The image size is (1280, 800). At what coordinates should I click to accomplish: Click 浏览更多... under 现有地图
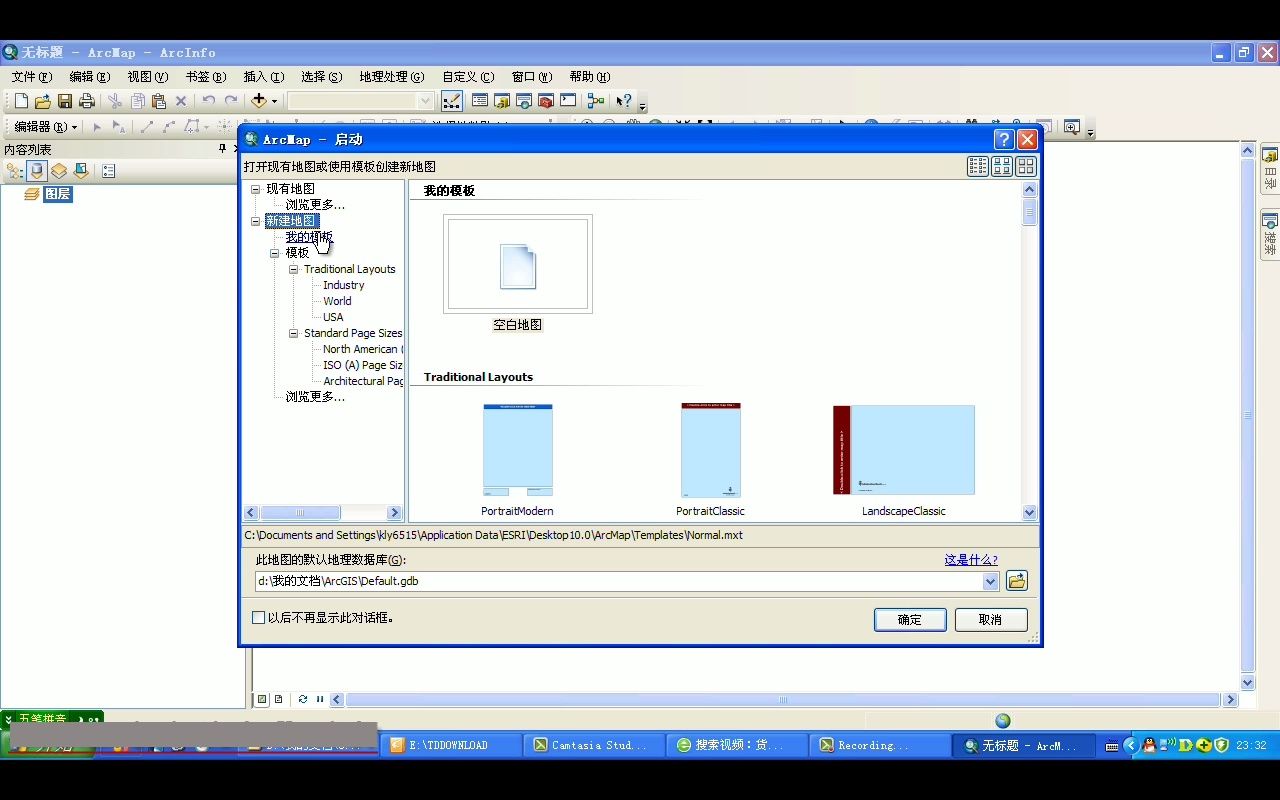click(315, 205)
